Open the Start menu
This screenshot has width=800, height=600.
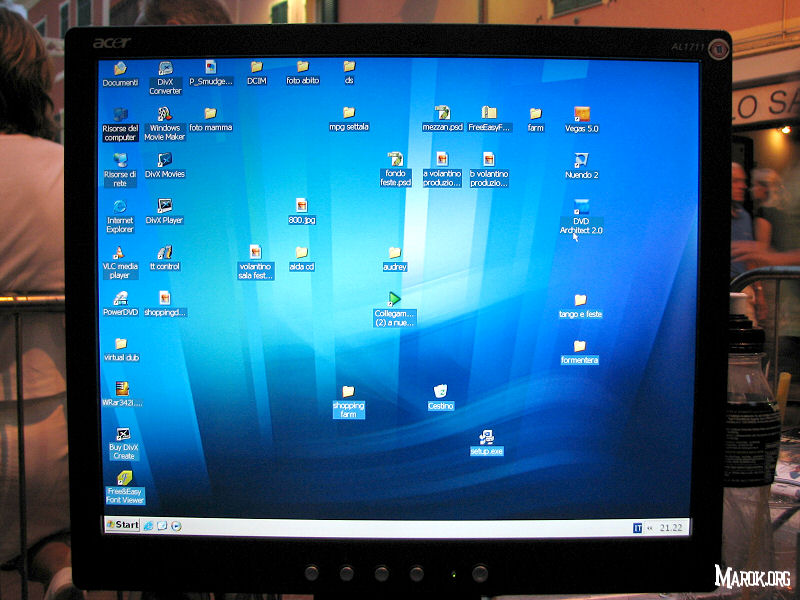pyautogui.click(x=122, y=525)
